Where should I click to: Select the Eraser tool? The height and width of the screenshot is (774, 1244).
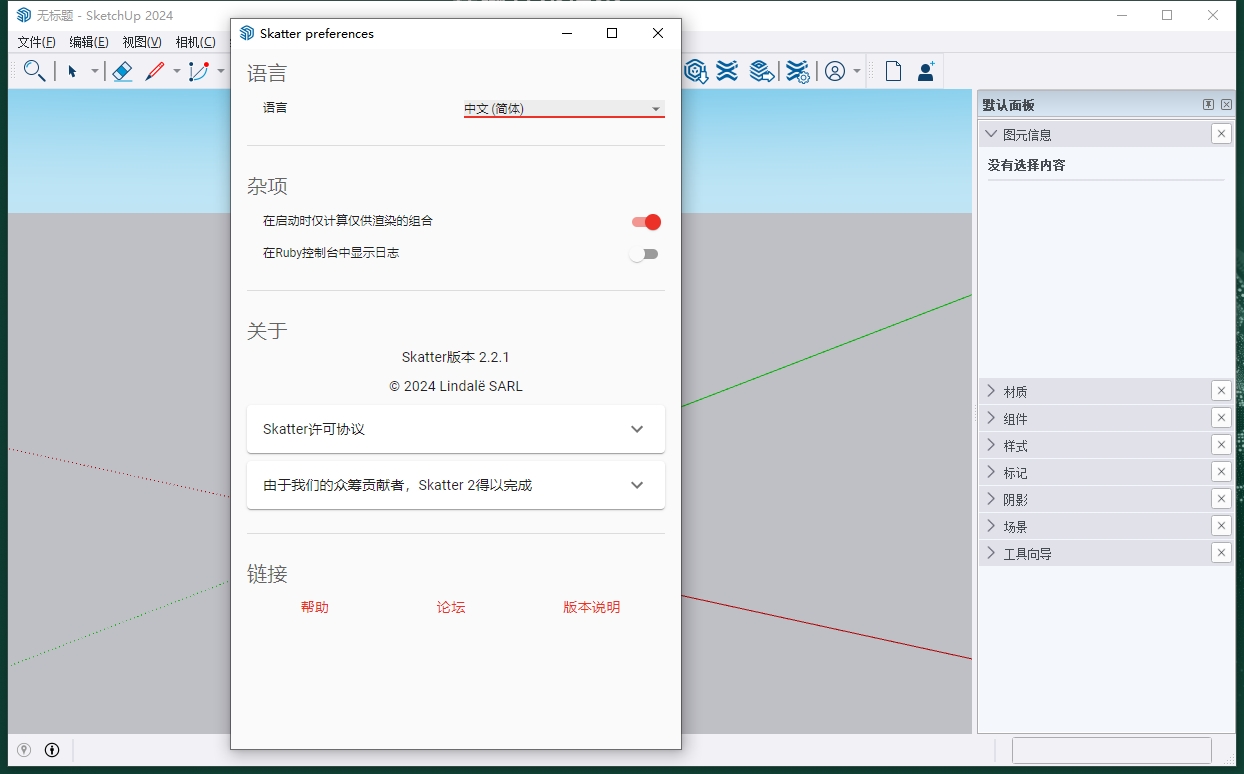pos(122,71)
